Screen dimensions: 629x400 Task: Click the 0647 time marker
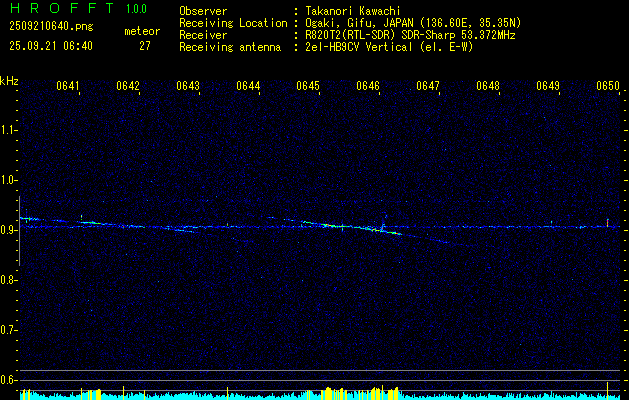pyautogui.click(x=428, y=86)
